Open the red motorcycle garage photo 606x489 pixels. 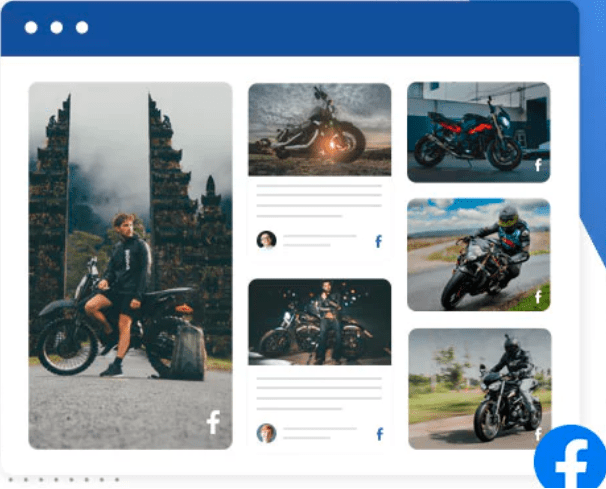click(x=478, y=130)
